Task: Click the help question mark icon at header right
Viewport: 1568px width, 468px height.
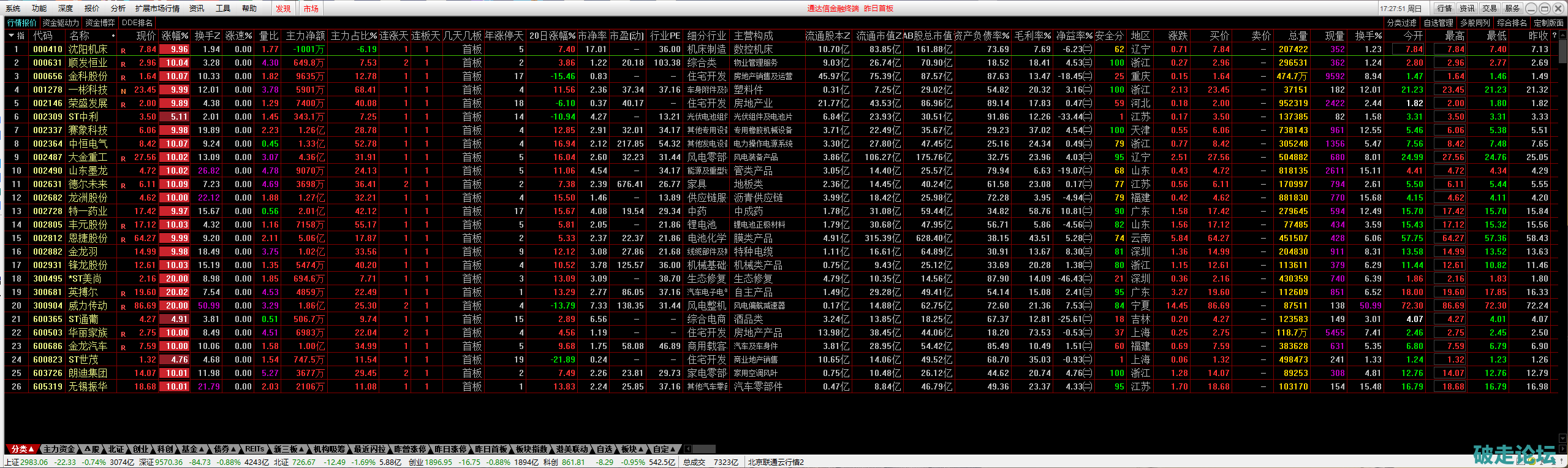Action: click(x=1555, y=36)
